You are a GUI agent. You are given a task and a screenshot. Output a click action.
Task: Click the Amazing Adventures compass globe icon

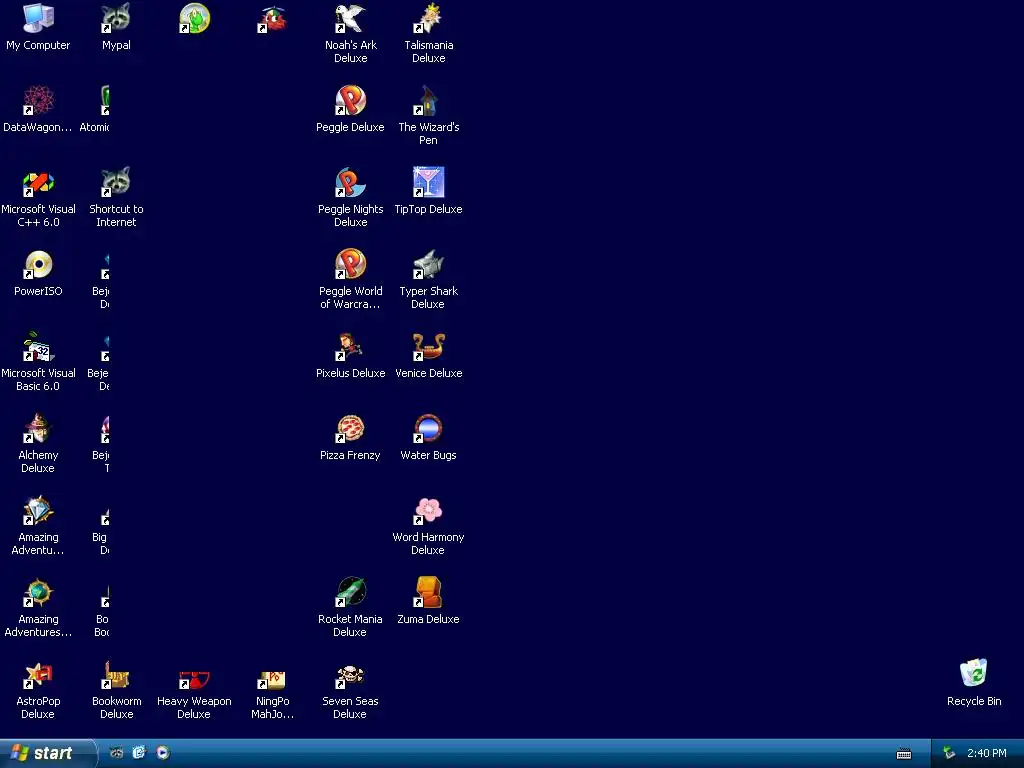[38, 593]
